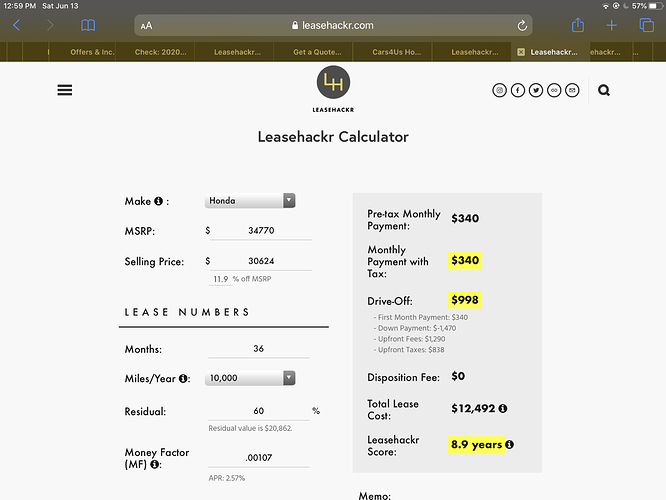Click the Disposition Fee $0 value
Image resolution: width=666 pixels, height=500 pixels.
(x=458, y=376)
